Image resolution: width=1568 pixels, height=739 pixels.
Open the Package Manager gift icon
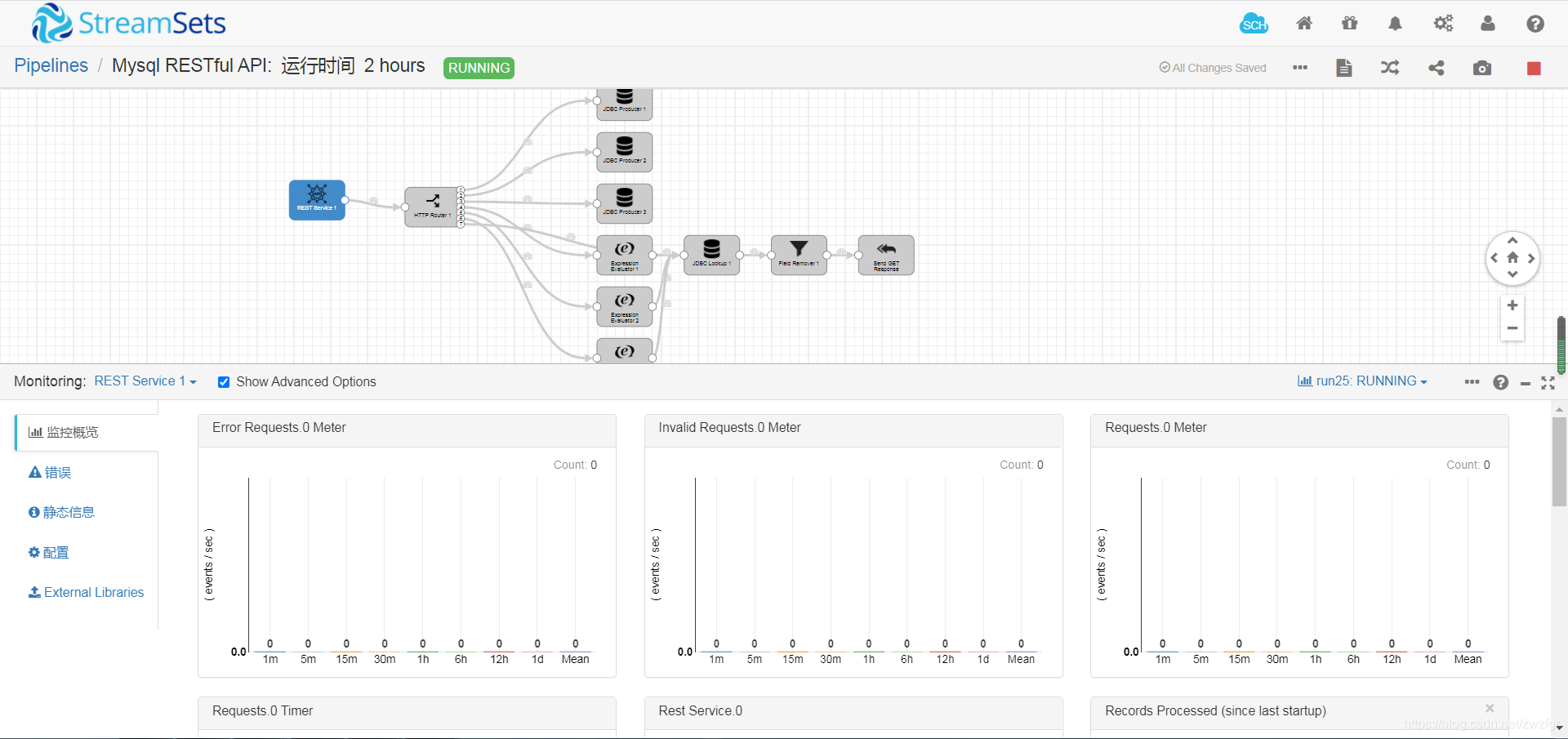(x=1350, y=24)
